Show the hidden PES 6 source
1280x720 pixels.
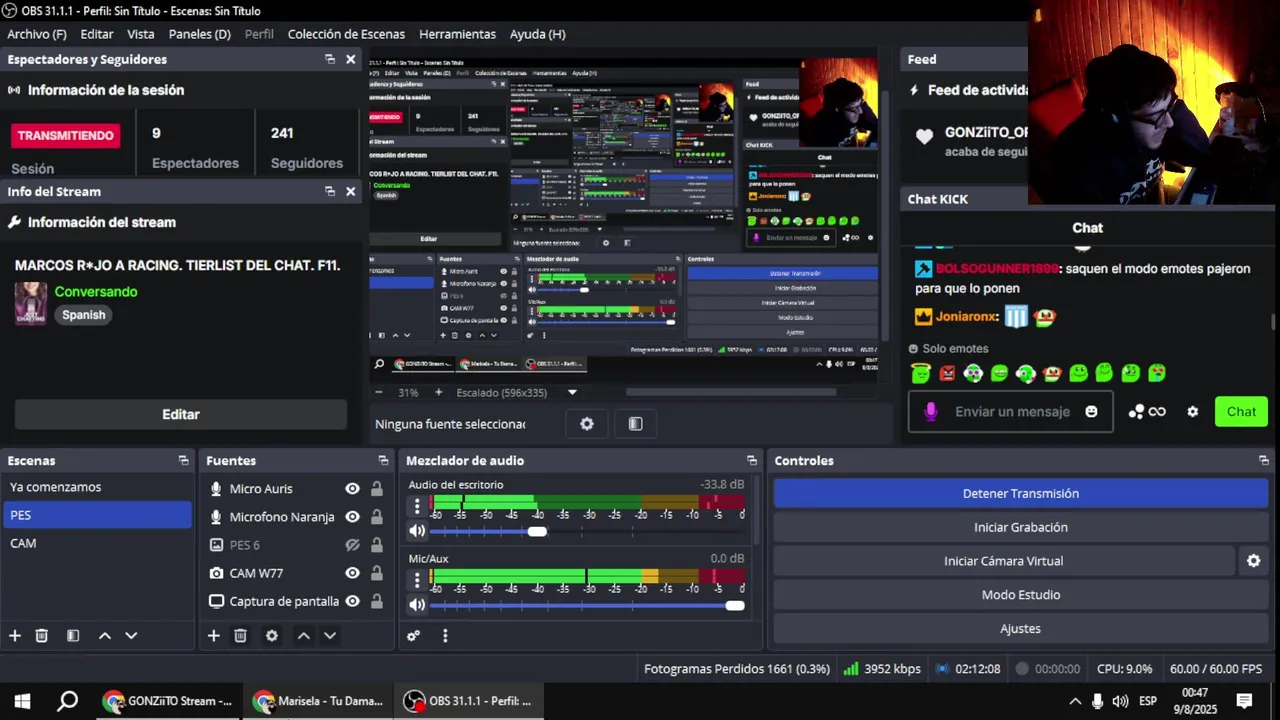click(352, 545)
